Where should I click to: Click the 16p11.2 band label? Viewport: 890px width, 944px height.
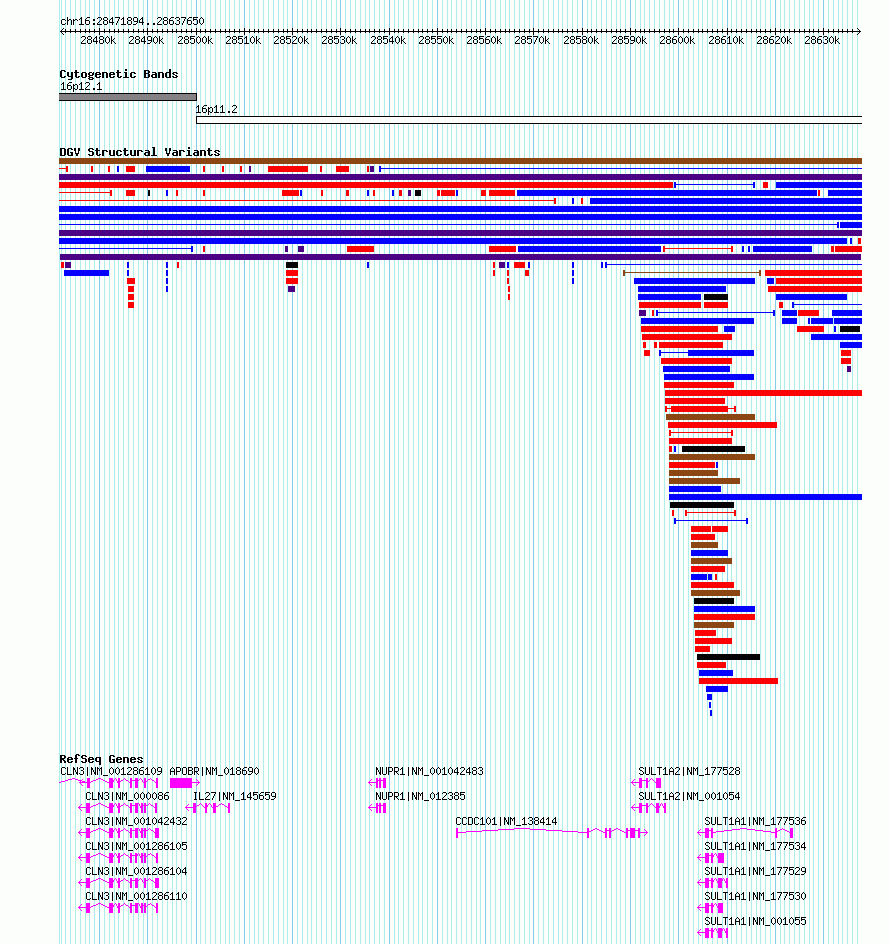coord(216,110)
